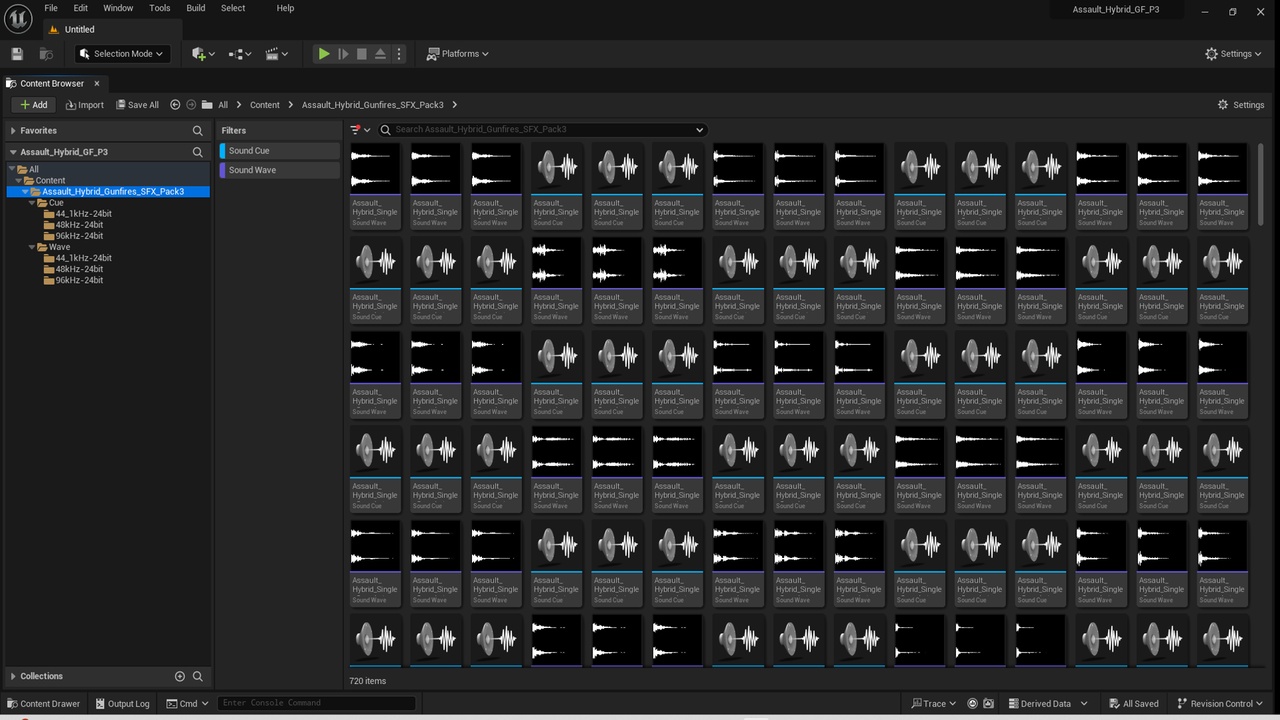
Task: Select the Content Browser tab
Action: [52, 84]
